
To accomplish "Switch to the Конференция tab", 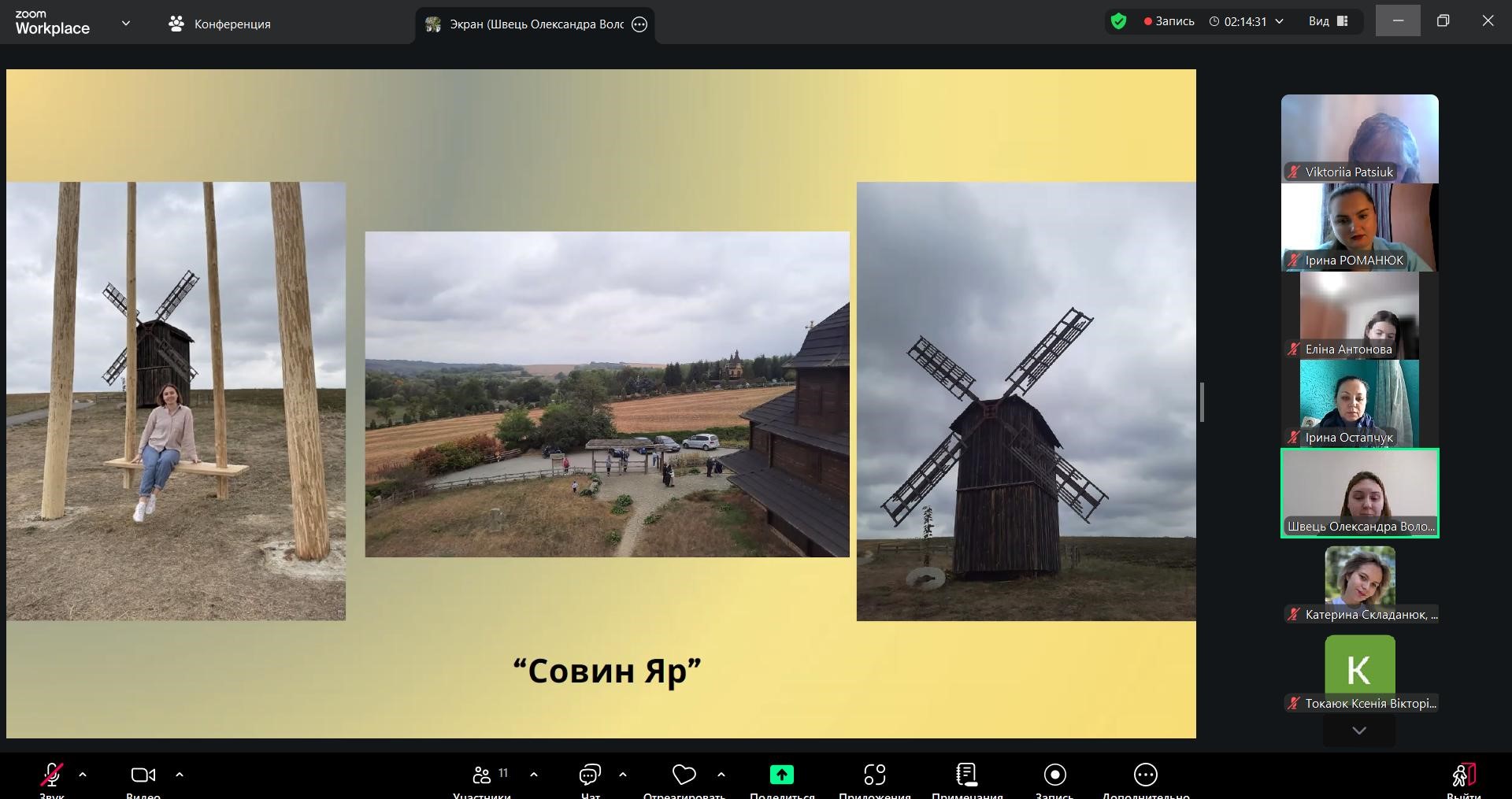I will (x=220, y=24).
